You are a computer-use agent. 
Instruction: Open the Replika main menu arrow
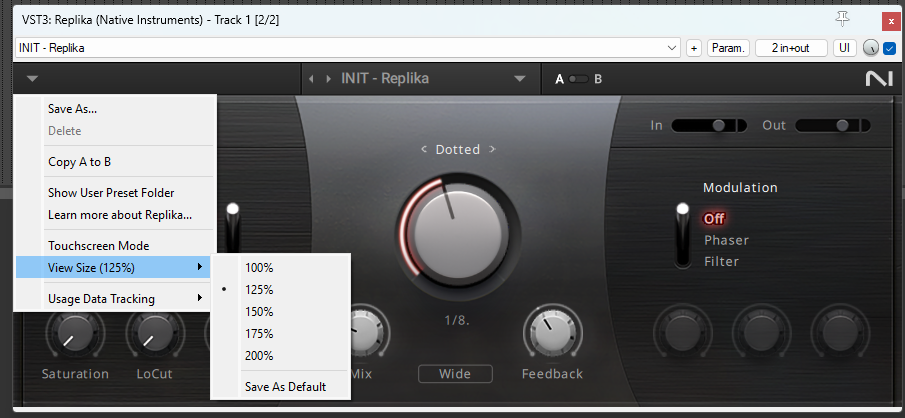pyautogui.click(x=32, y=79)
